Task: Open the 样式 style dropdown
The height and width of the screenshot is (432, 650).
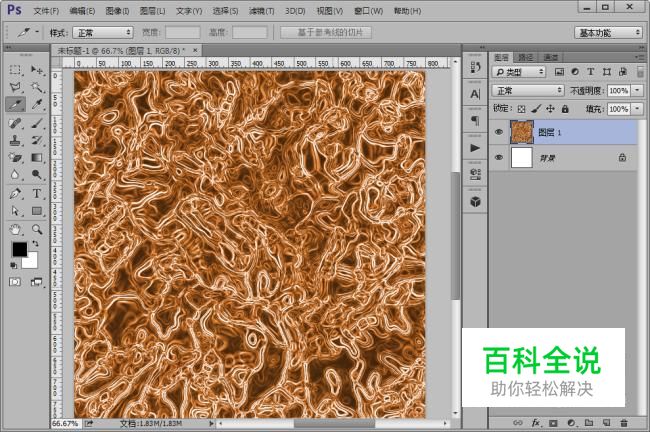Action: tap(103, 32)
